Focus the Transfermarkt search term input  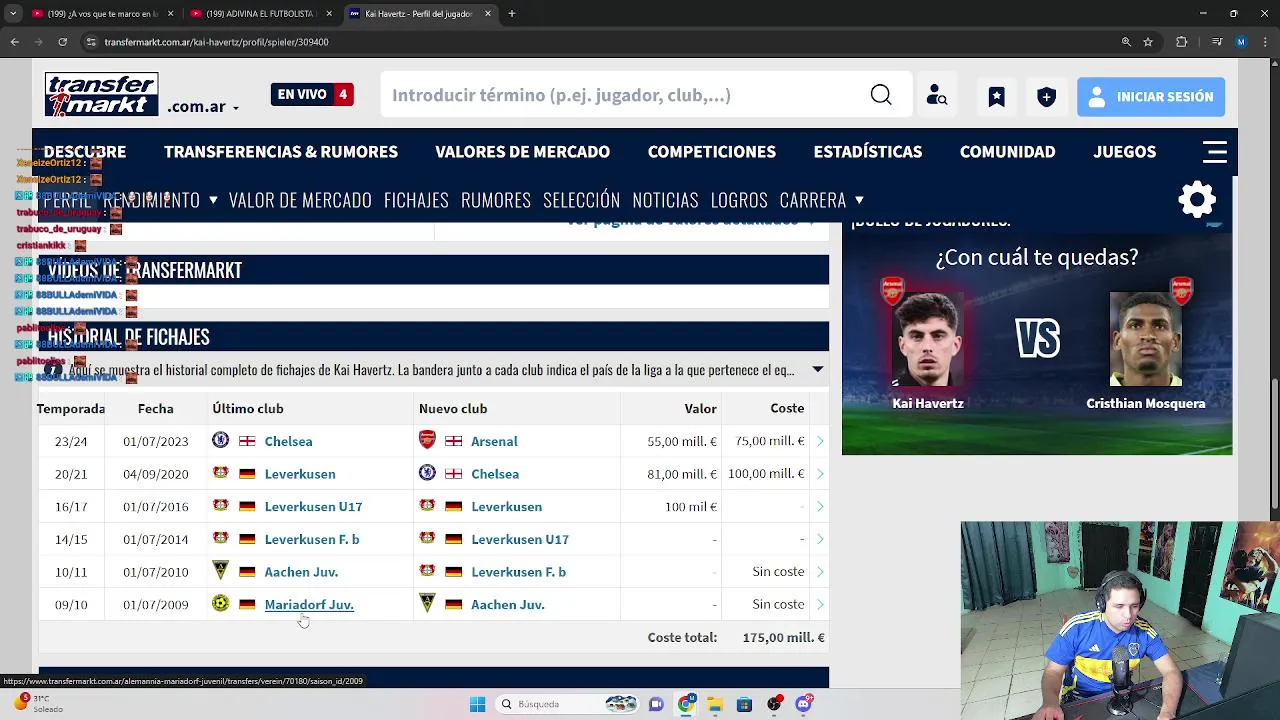(625, 95)
